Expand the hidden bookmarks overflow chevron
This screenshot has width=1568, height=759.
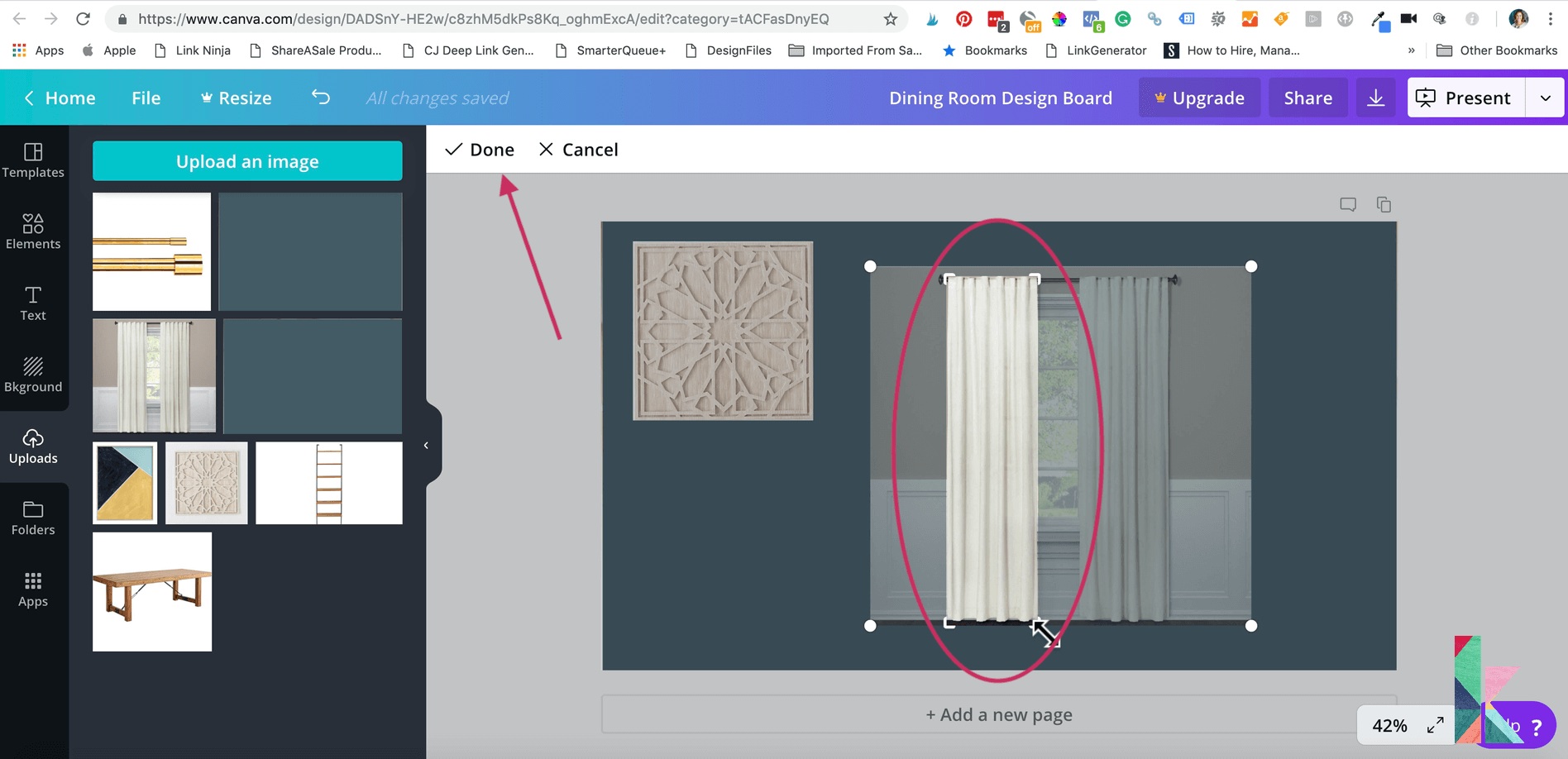[x=1411, y=50]
